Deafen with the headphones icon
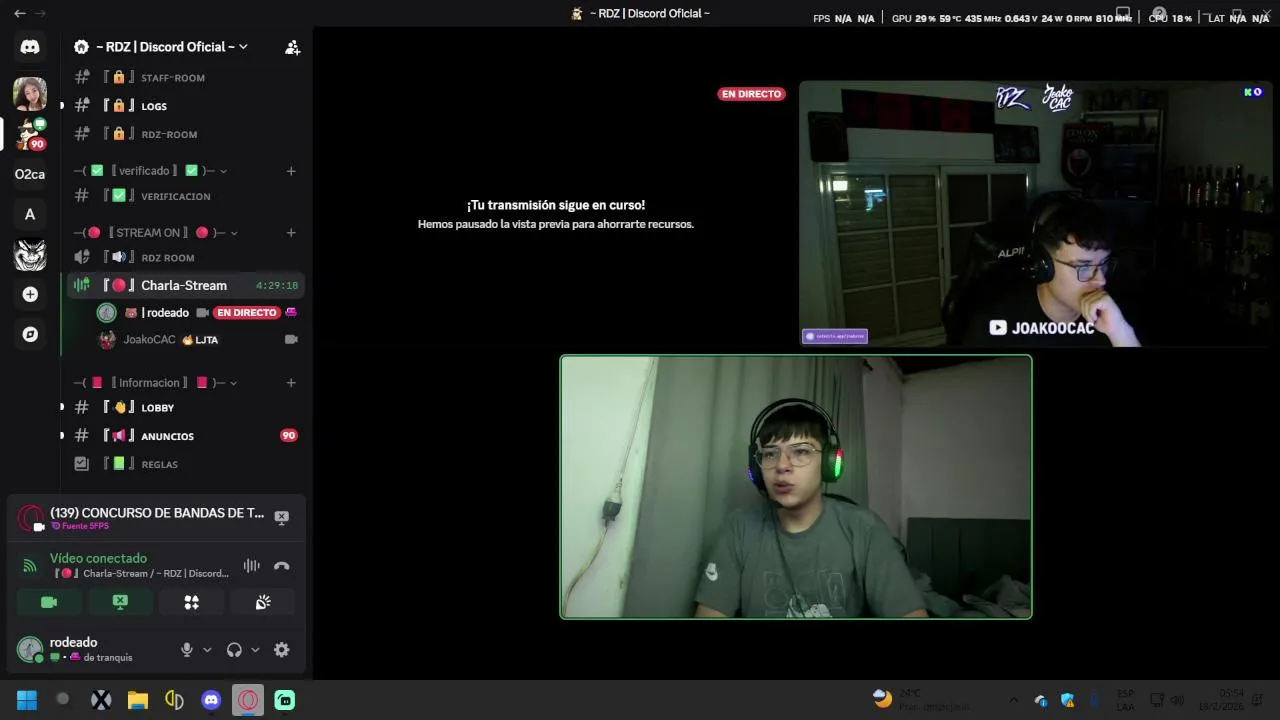 [234, 650]
